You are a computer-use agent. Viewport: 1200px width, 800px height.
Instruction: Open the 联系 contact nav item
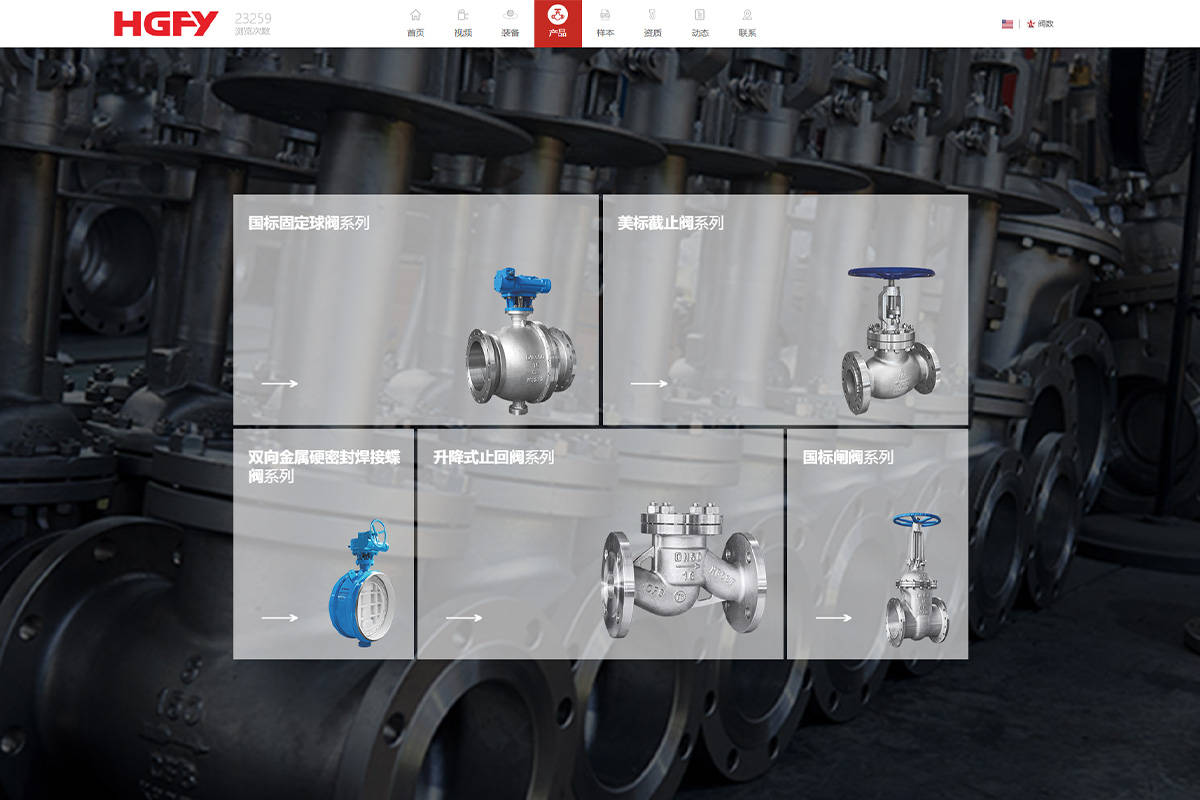pos(747,23)
